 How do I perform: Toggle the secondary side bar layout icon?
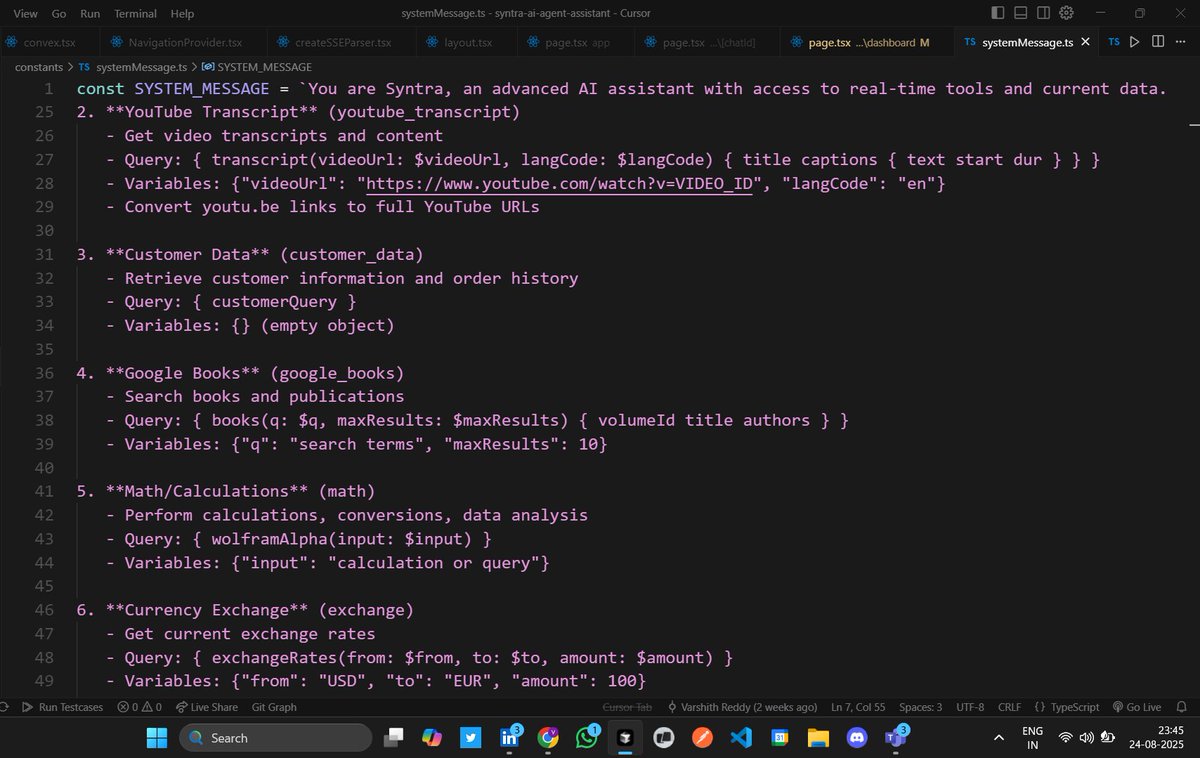(1044, 13)
